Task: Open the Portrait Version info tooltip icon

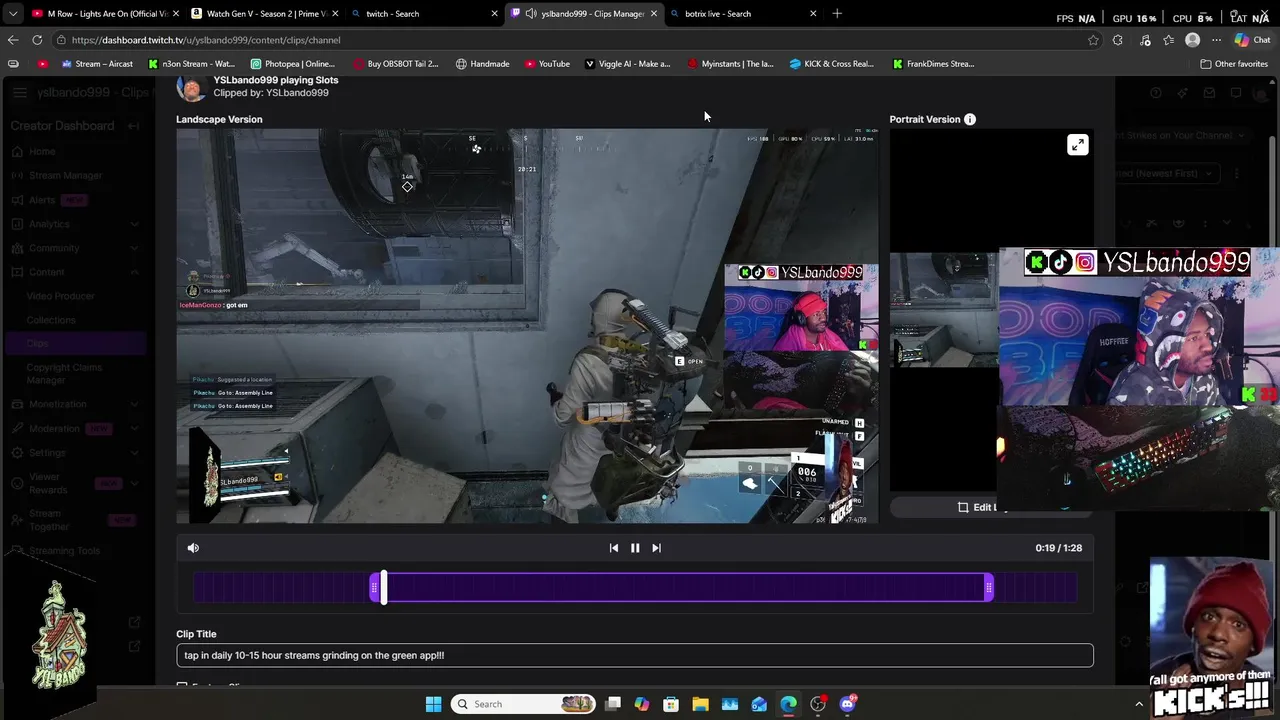Action: pos(970,119)
